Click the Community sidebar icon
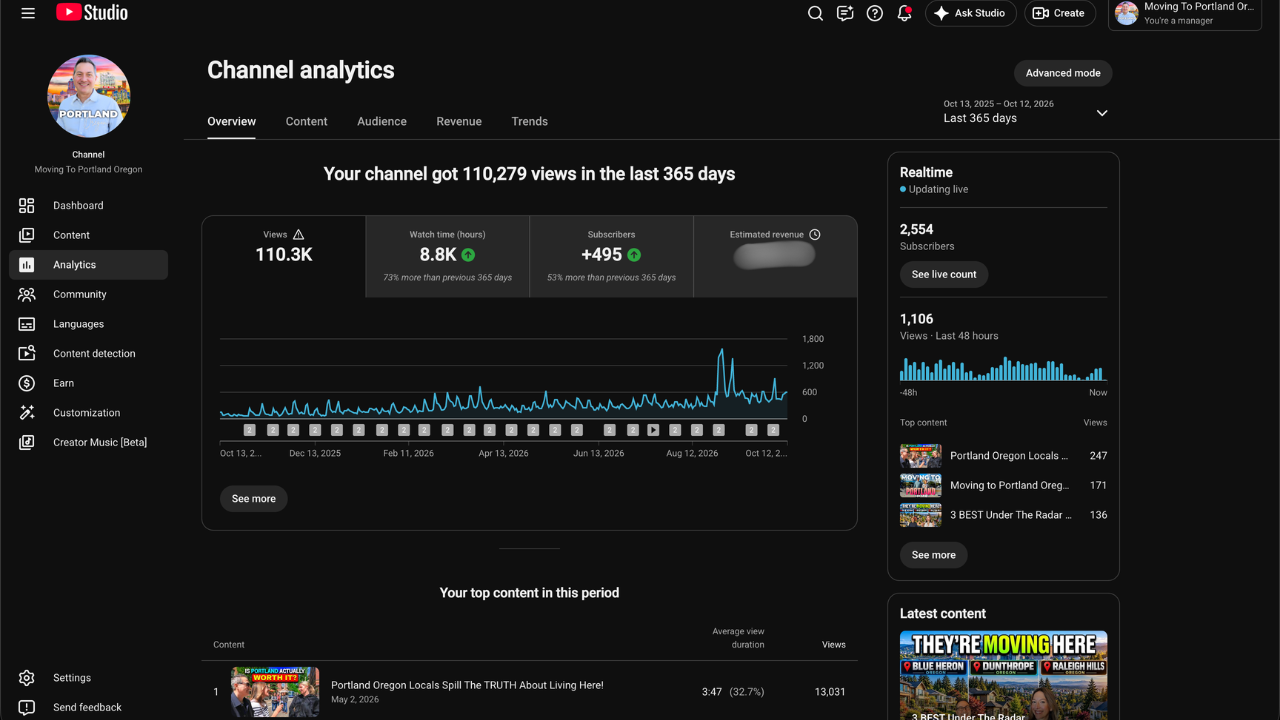 27,294
